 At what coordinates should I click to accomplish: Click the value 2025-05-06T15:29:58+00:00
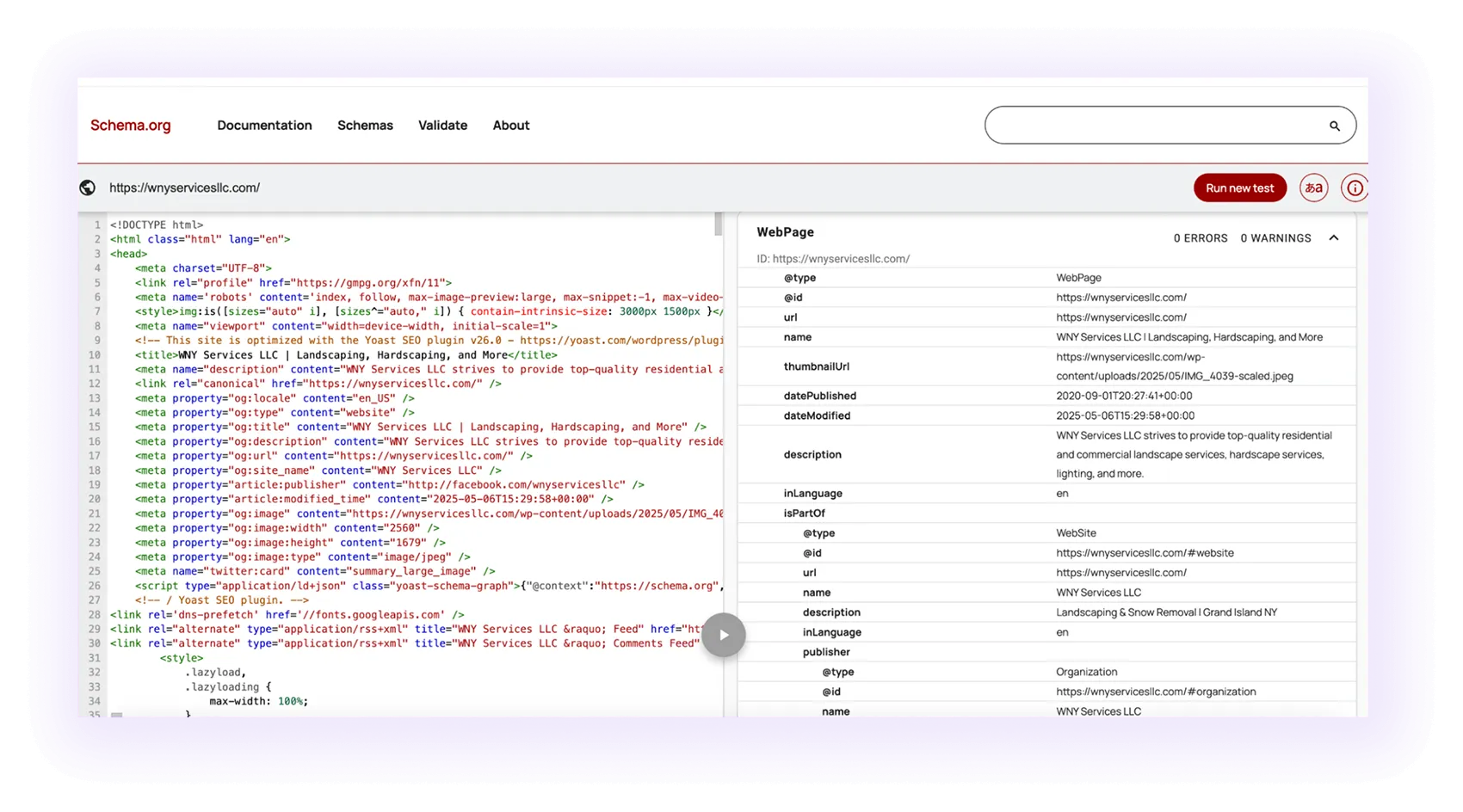click(x=1125, y=415)
